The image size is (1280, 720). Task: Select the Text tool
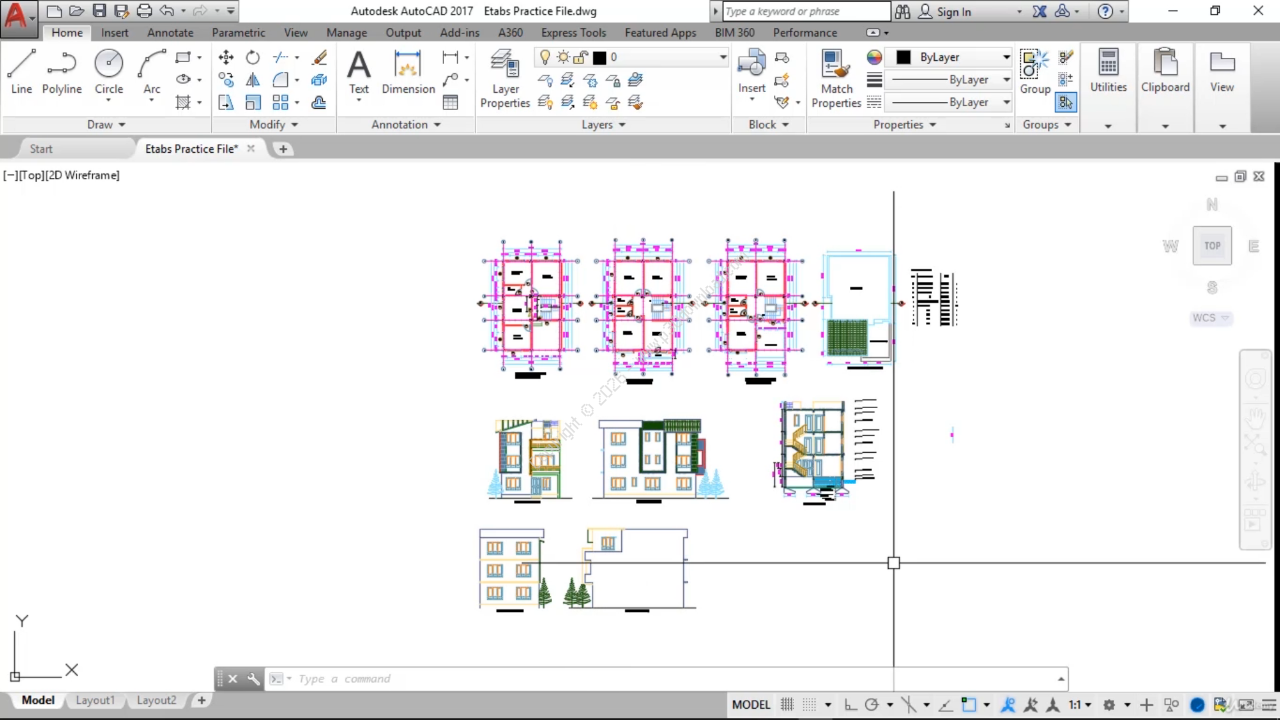click(x=358, y=74)
